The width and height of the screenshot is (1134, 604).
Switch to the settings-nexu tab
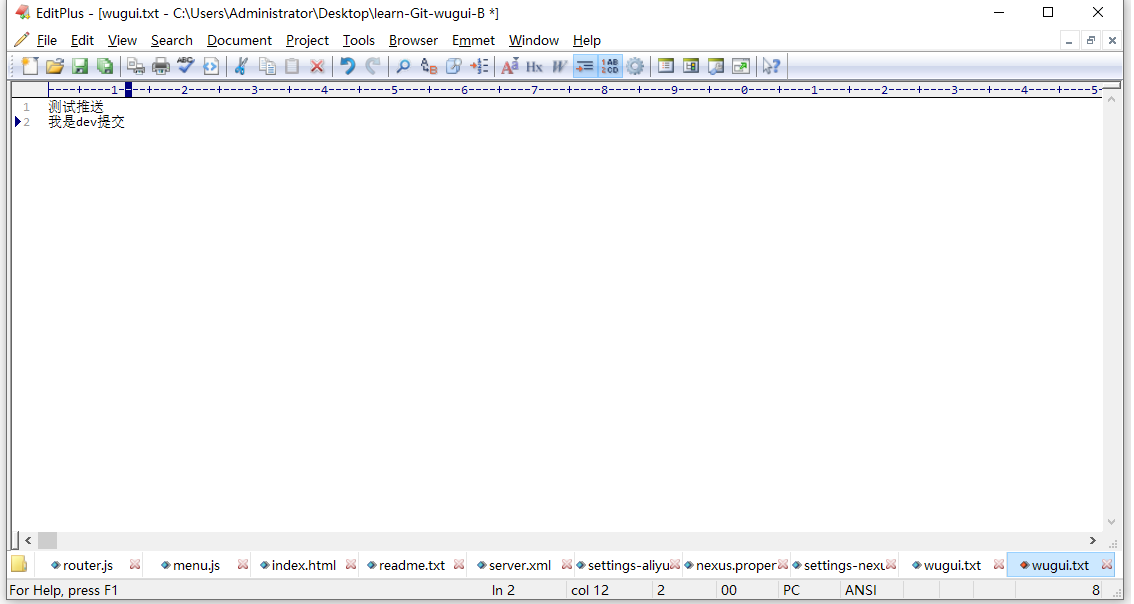(843, 565)
